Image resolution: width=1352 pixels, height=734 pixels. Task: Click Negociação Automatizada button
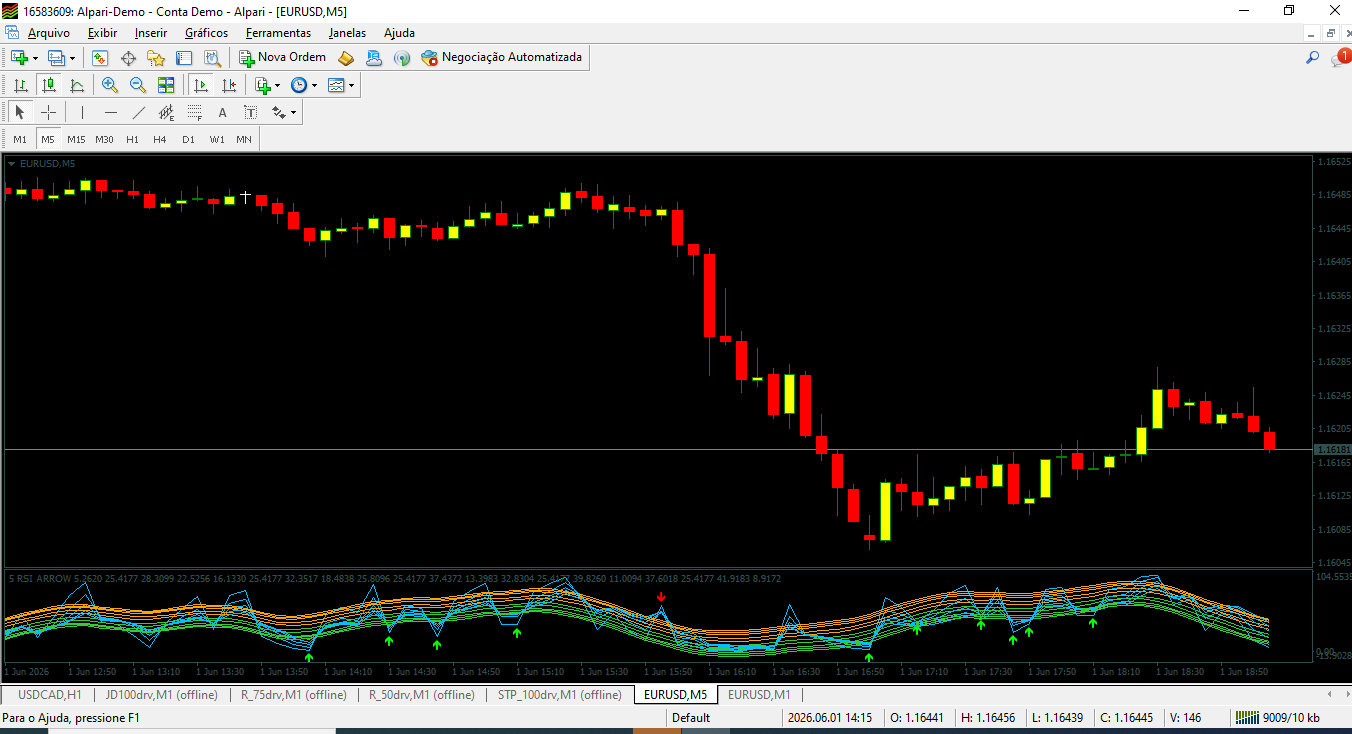coord(501,58)
